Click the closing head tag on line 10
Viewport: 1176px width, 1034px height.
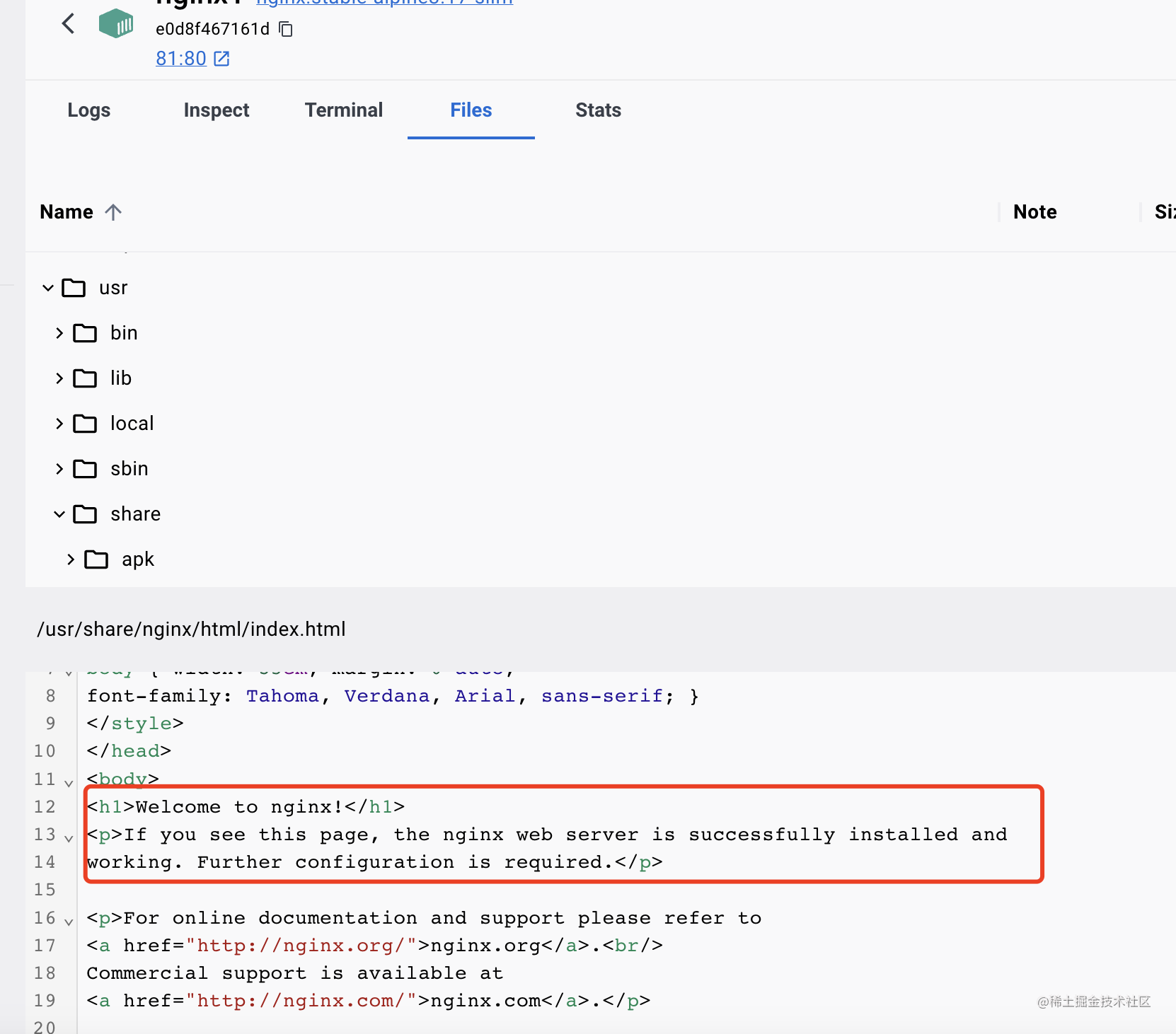[129, 751]
